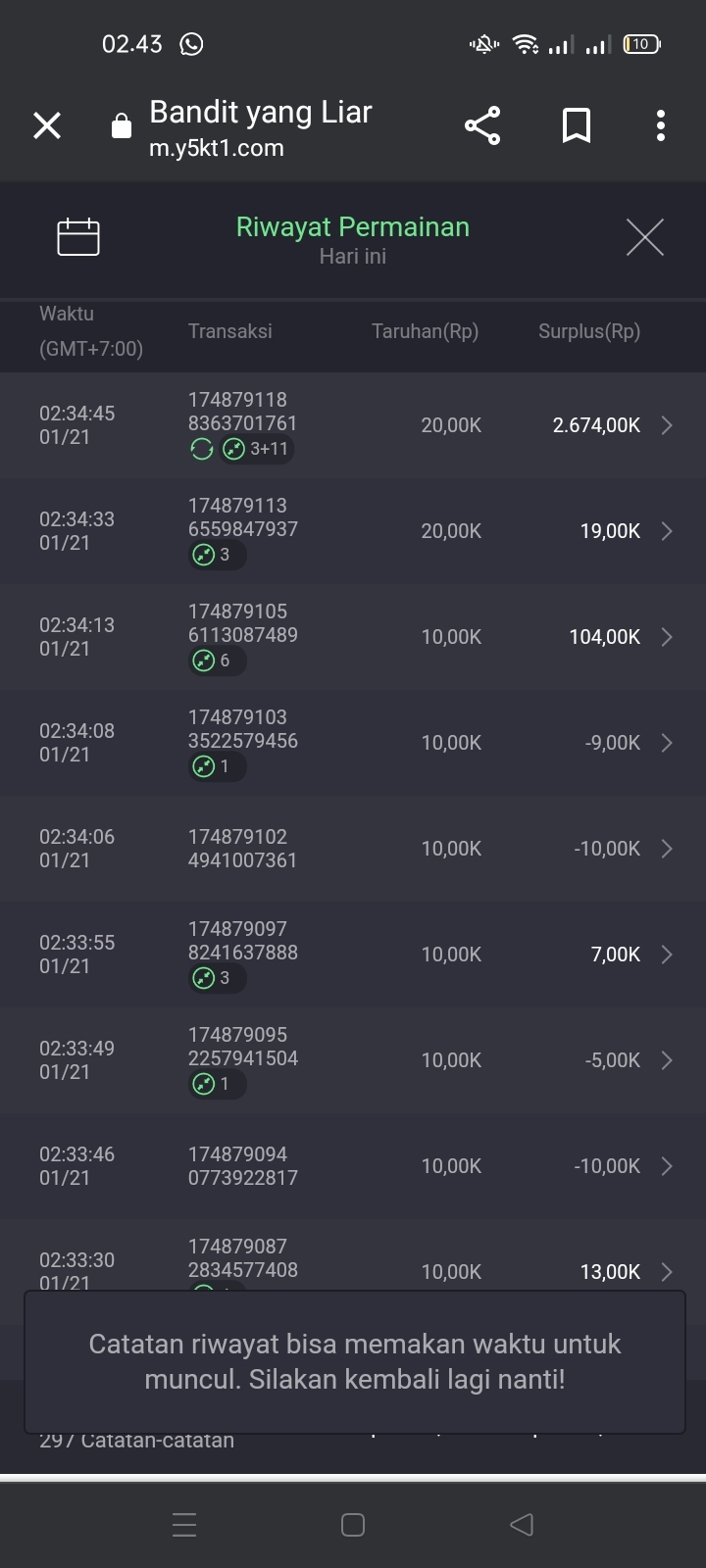Image resolution: width=706 pixels, height=1568 pixels.
Task: Tap the free spin refresh icon in the first row
Action: [x=202, y=449]
